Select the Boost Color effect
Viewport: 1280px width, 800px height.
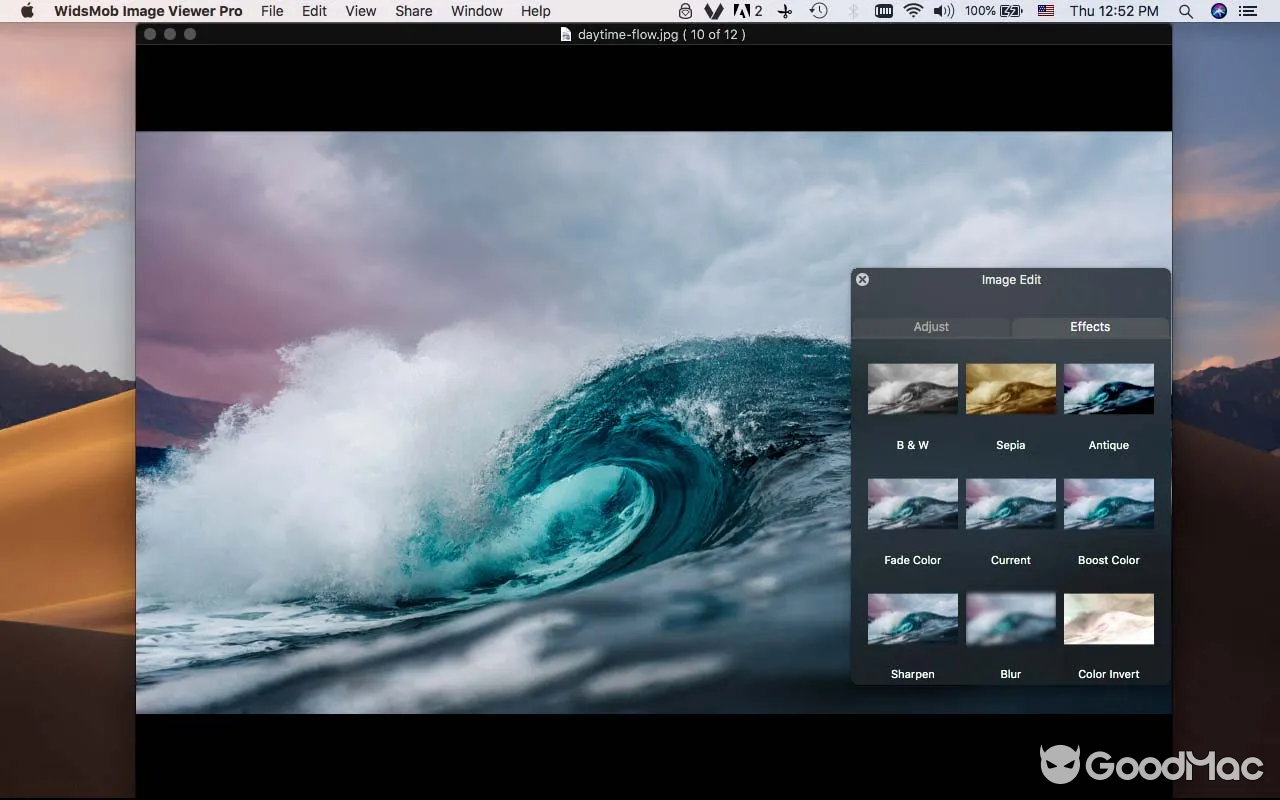coord(1108,504)
